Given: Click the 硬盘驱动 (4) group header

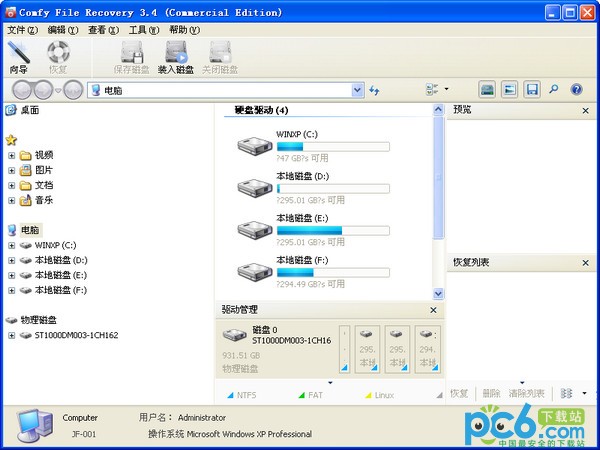Looking at the screenshot, I should coord(261,110).
